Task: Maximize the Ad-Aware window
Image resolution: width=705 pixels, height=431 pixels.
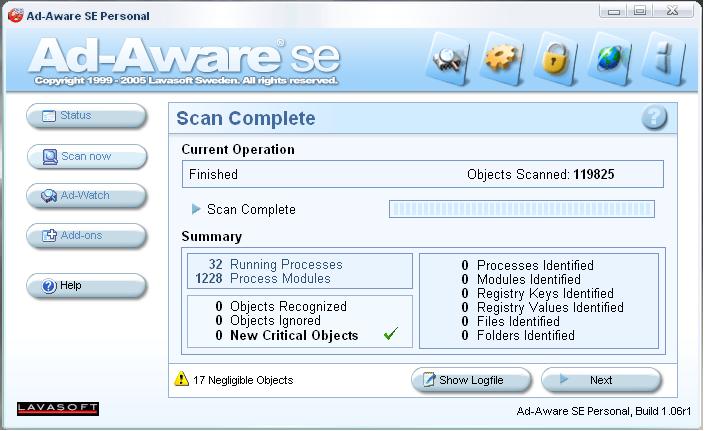Action: [x=640, y=11]
